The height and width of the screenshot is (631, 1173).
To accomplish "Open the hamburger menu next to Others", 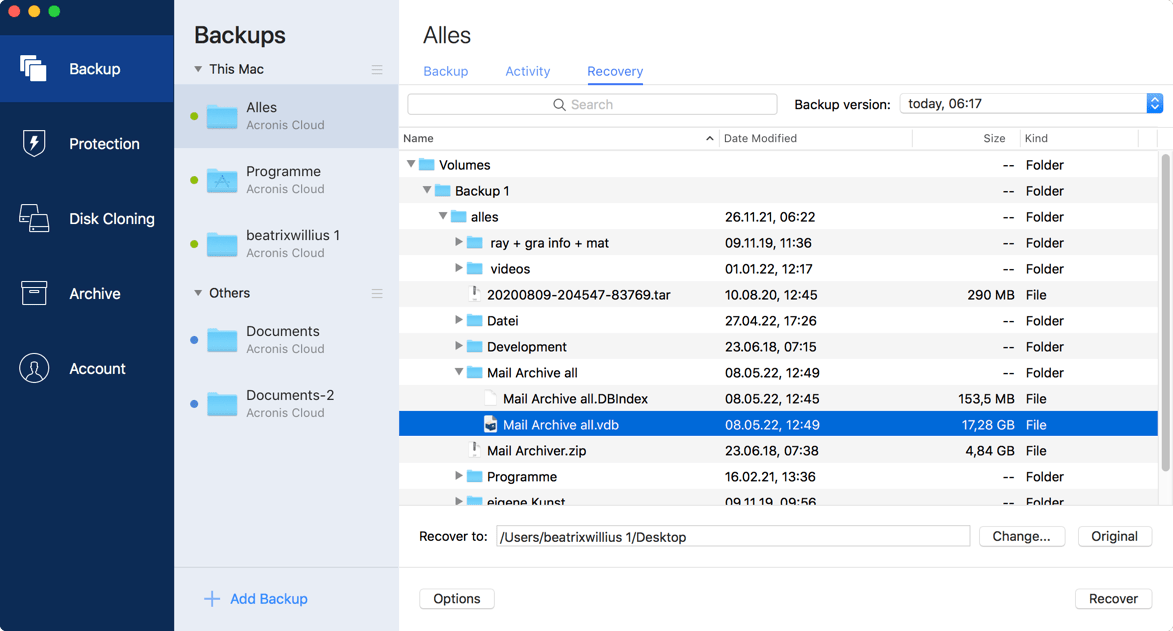I will coord(377,293).
